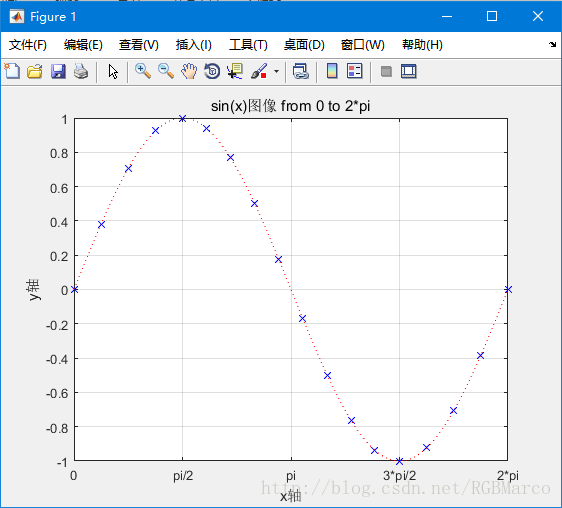Image resolution: width=562 pixels, height=508 pixels.
Task: Open a file with the folder icon
Action: pos(35,71)
